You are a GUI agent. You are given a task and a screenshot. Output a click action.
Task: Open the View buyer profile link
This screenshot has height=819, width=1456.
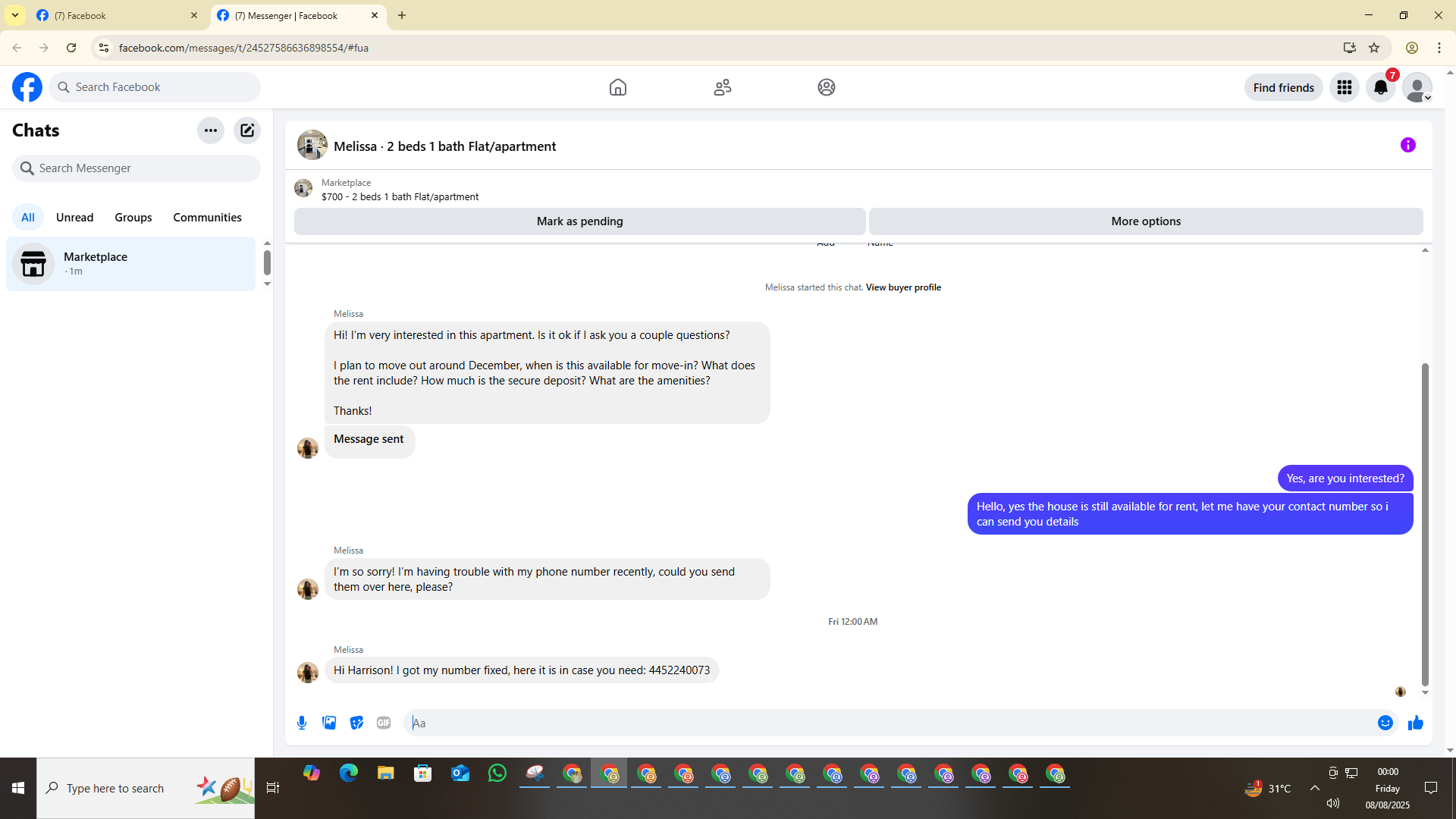click(x=902, y=287)
